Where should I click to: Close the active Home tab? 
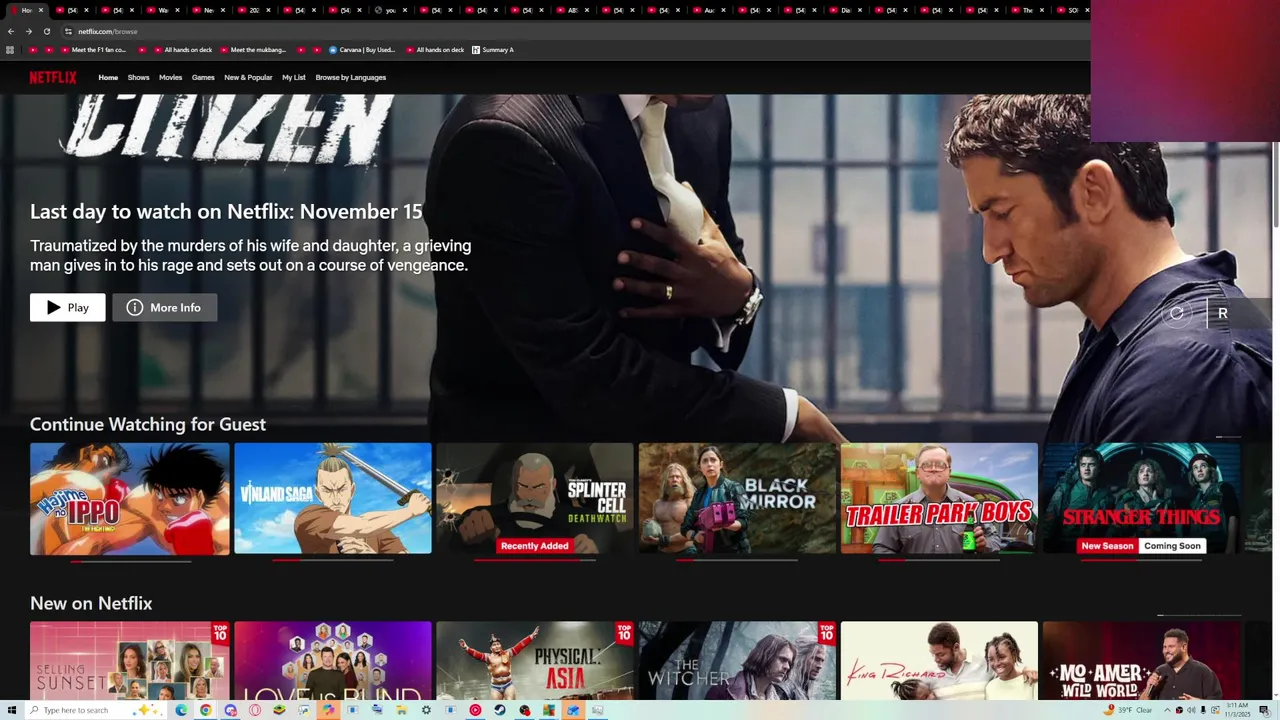(x=41, y=10)
